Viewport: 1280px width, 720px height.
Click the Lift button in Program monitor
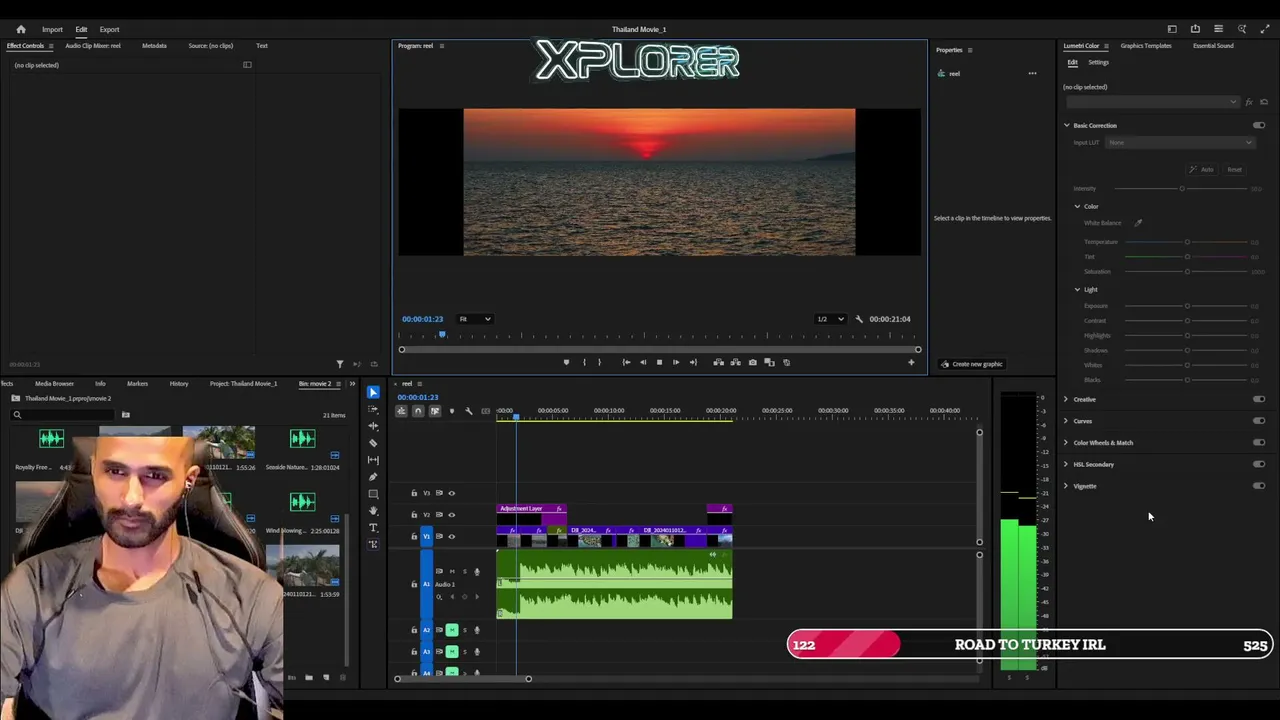click(718, 362)
